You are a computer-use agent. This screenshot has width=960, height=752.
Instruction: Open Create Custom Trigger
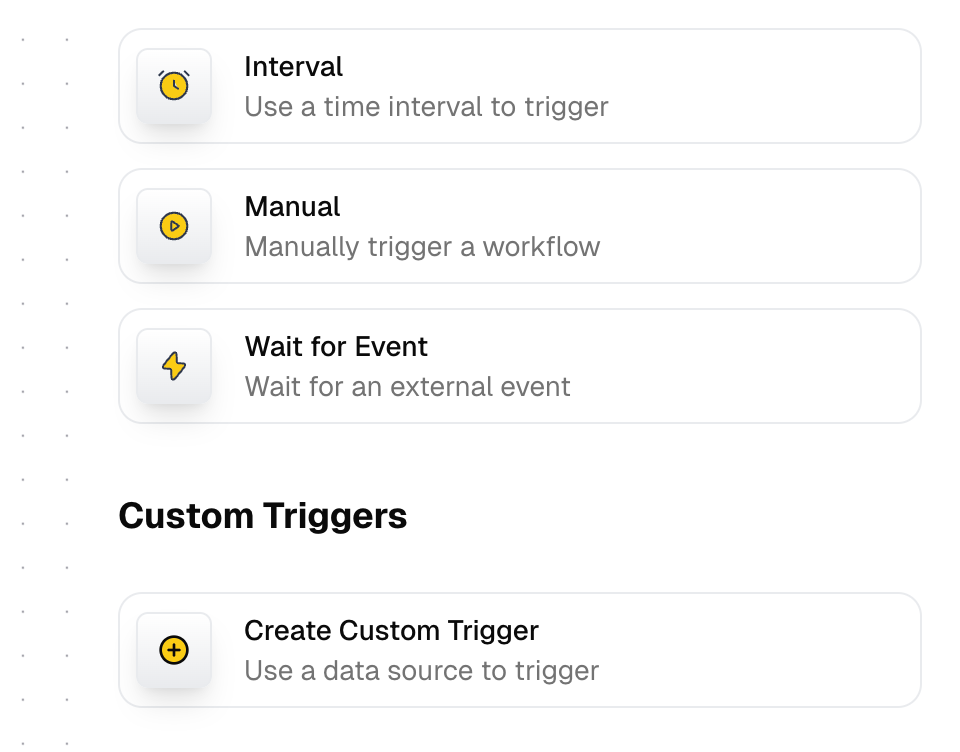(x=519, y=650)
